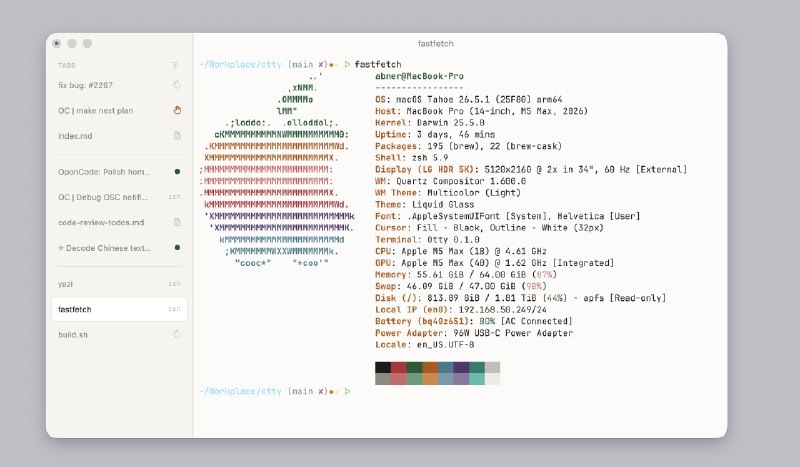
Task: Click the Packages: 195 (brew) line
Action: click(468, 146)
